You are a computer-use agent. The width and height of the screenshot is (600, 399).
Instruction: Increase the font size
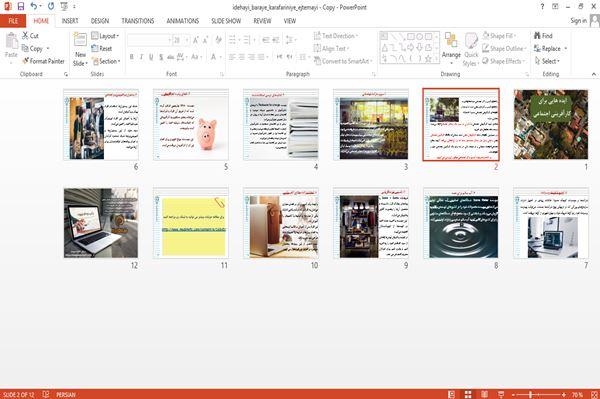(x=196, y=40)
